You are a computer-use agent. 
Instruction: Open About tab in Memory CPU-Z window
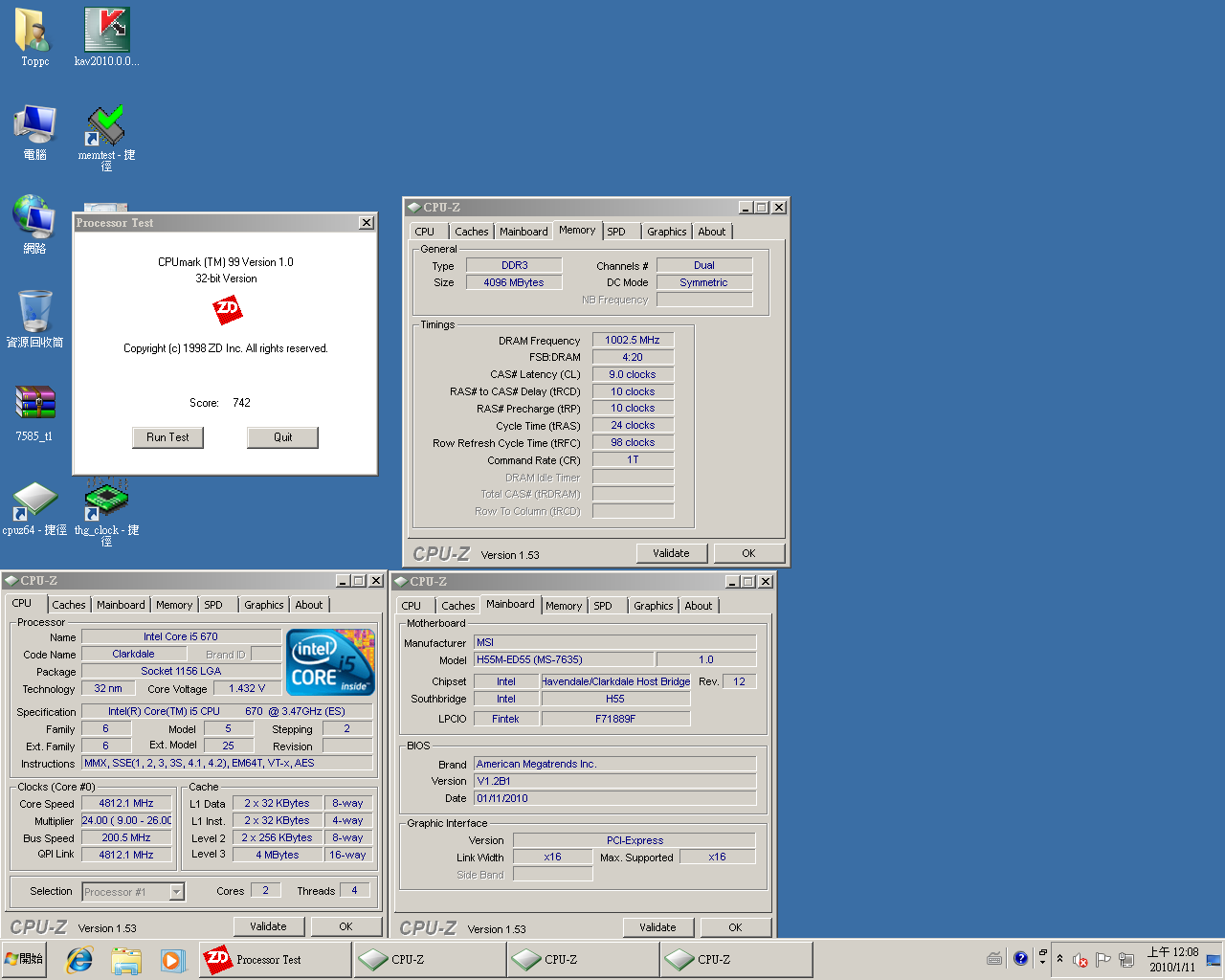(x=711, y=232)
